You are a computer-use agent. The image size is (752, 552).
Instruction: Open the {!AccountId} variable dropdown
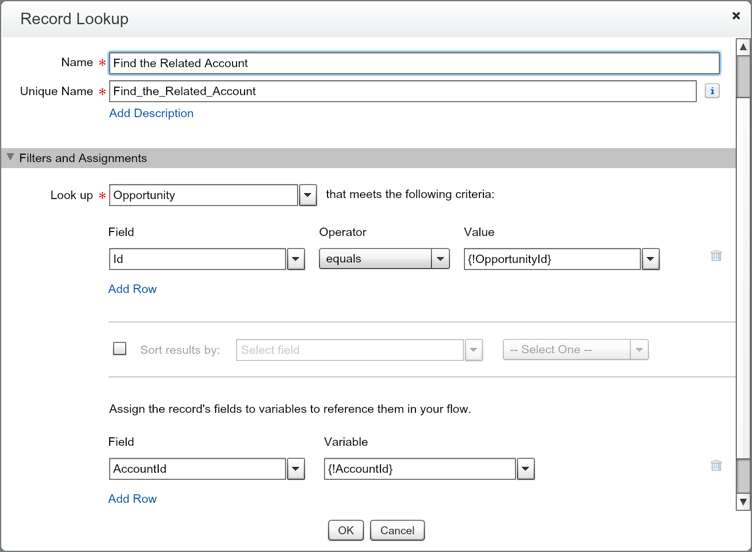click(526, 469)
